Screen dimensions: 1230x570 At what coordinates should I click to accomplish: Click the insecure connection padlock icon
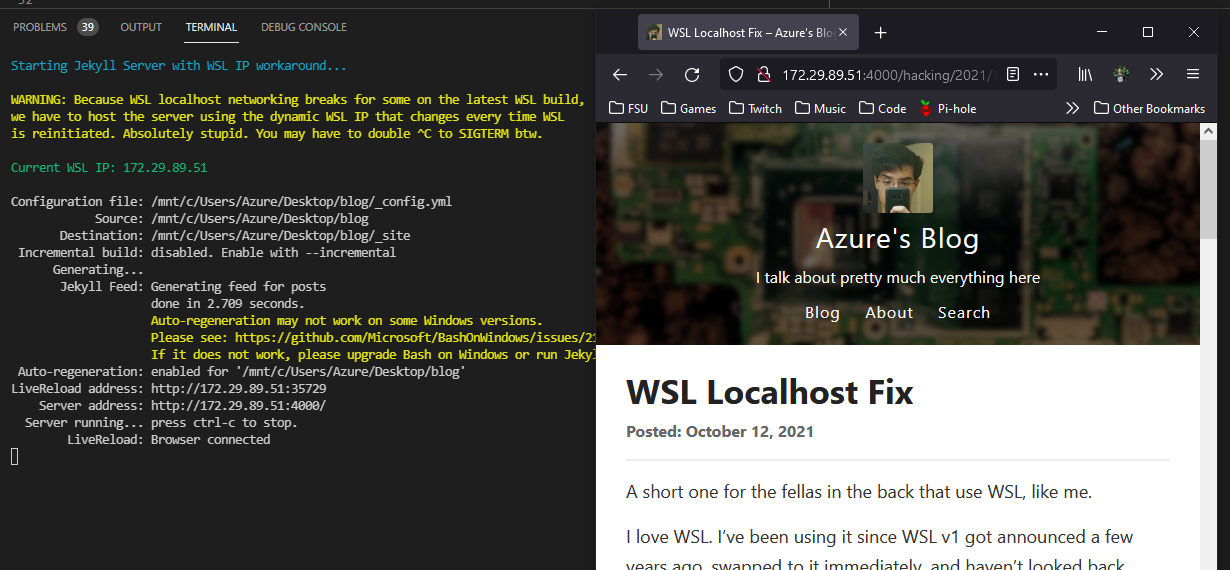pyautogui.click(x=763, y=74)
